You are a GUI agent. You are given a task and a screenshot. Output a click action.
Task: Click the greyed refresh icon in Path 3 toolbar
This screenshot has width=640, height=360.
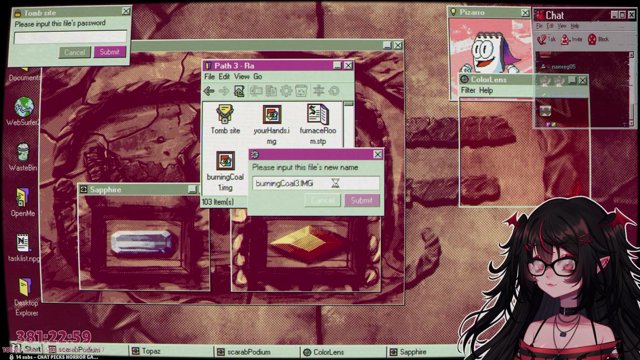point(334,91)
